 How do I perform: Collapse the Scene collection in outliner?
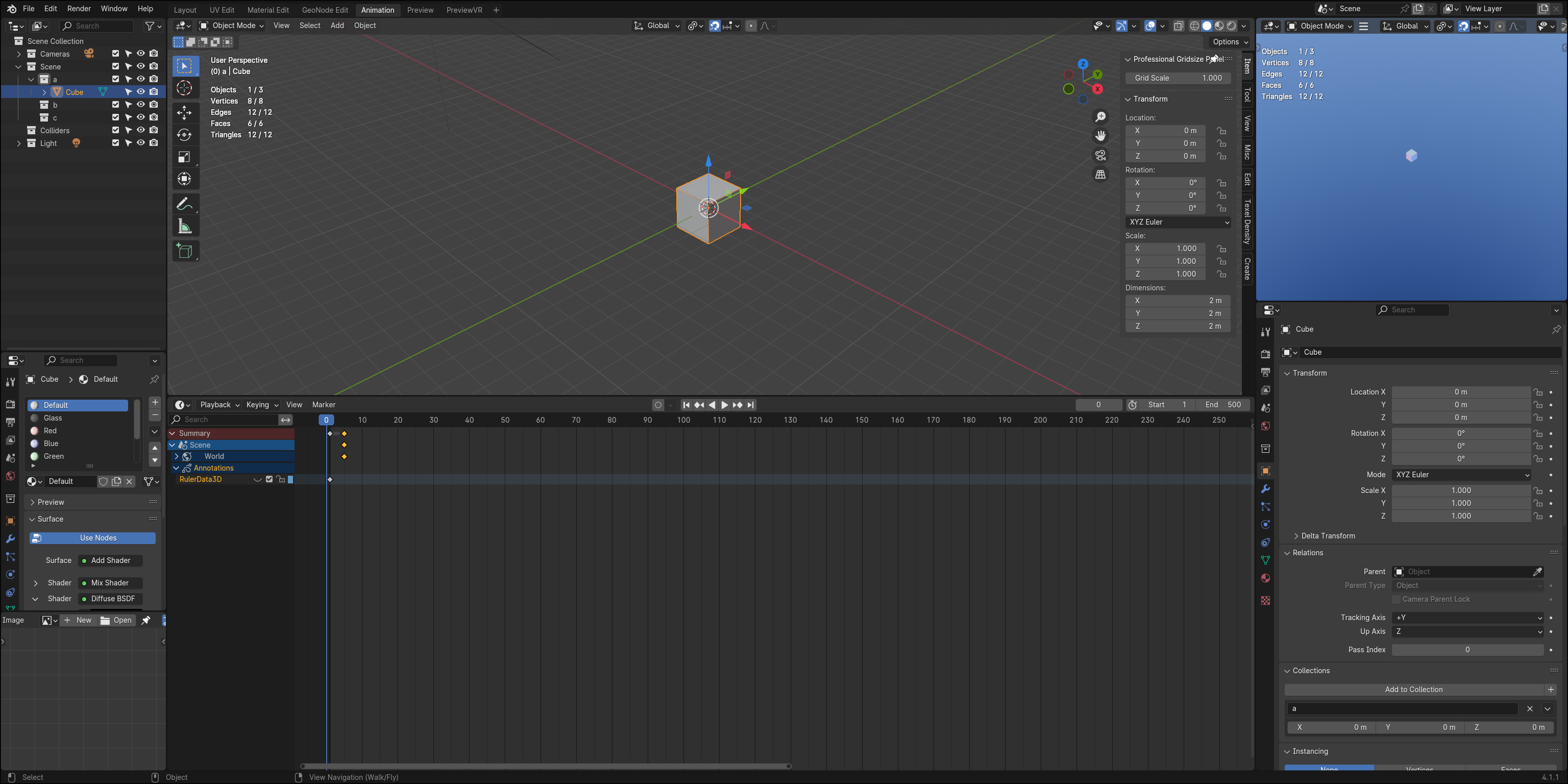click(x=18, y=66)
